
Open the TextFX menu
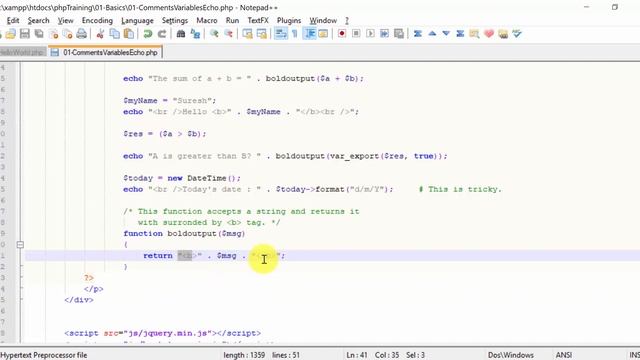coord(258,20)
